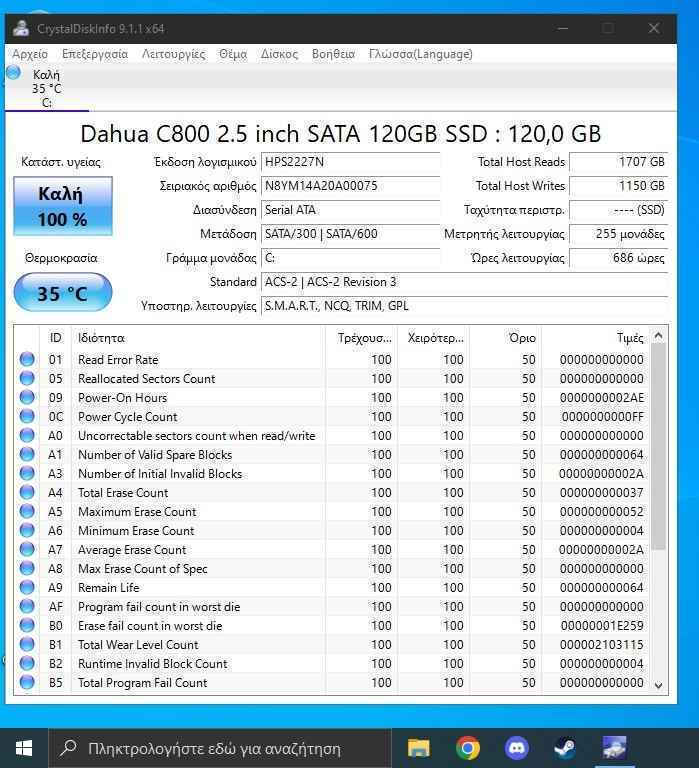Open the Δίσκος menu
Image resolution: width=699 pixels, height=768 pixels.
279,54
